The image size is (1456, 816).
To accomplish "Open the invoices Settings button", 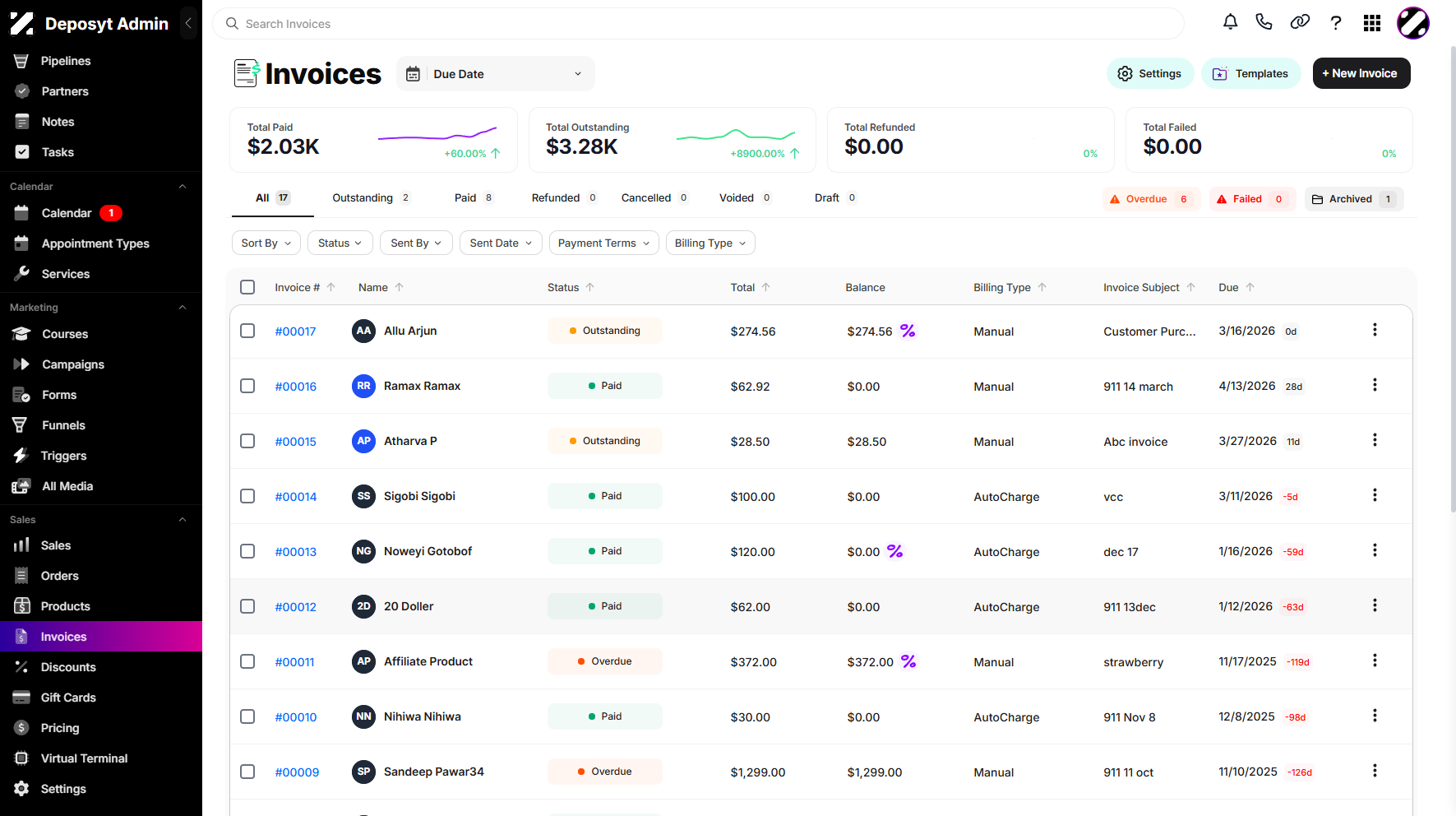I will [x=1150, y=73].
